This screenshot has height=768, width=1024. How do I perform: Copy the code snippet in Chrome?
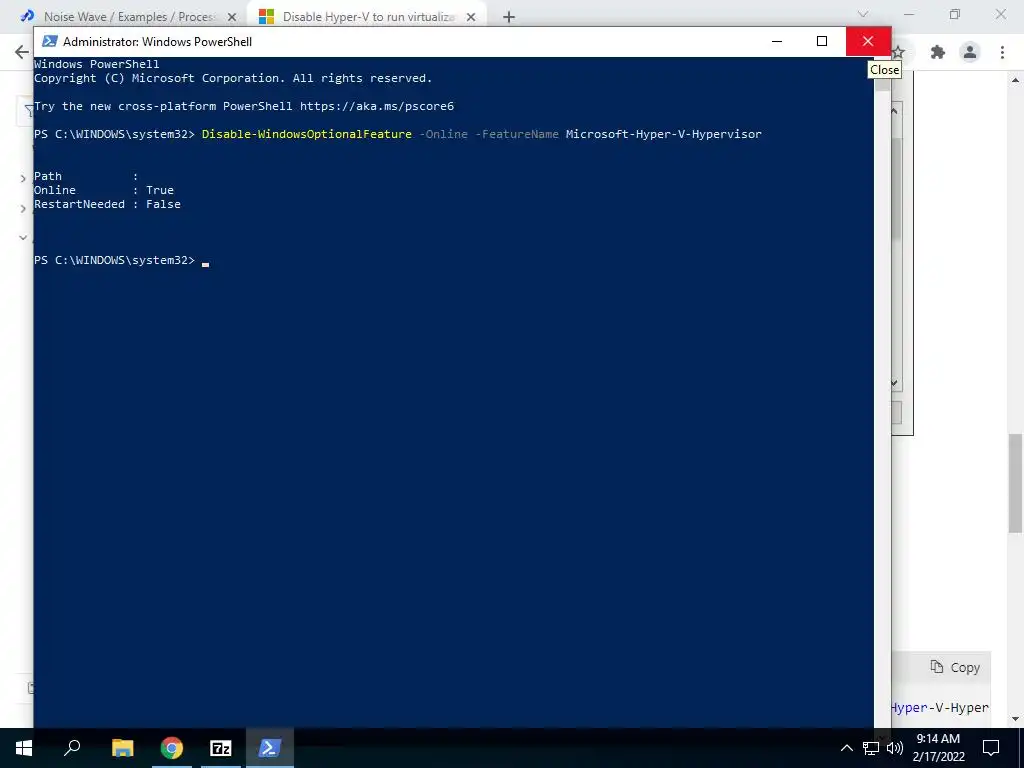pos(955,667)
